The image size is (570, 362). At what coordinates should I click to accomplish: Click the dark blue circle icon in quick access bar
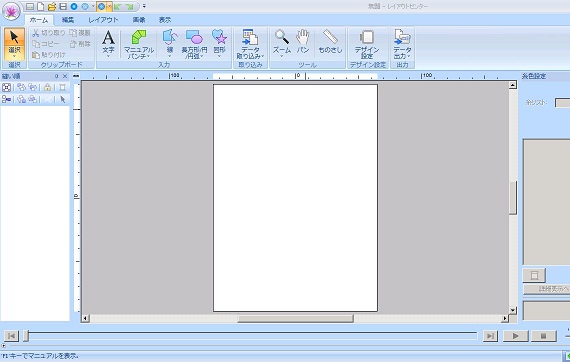74,7
